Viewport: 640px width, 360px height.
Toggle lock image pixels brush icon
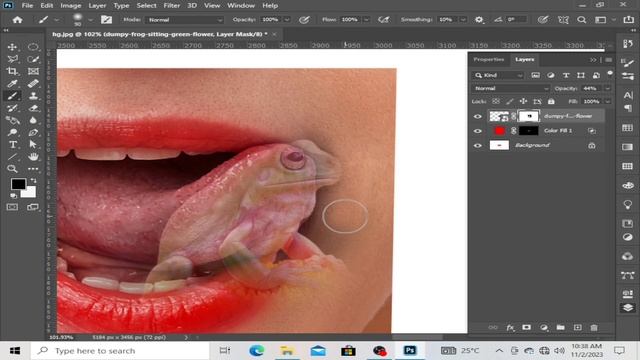point(510,101)
